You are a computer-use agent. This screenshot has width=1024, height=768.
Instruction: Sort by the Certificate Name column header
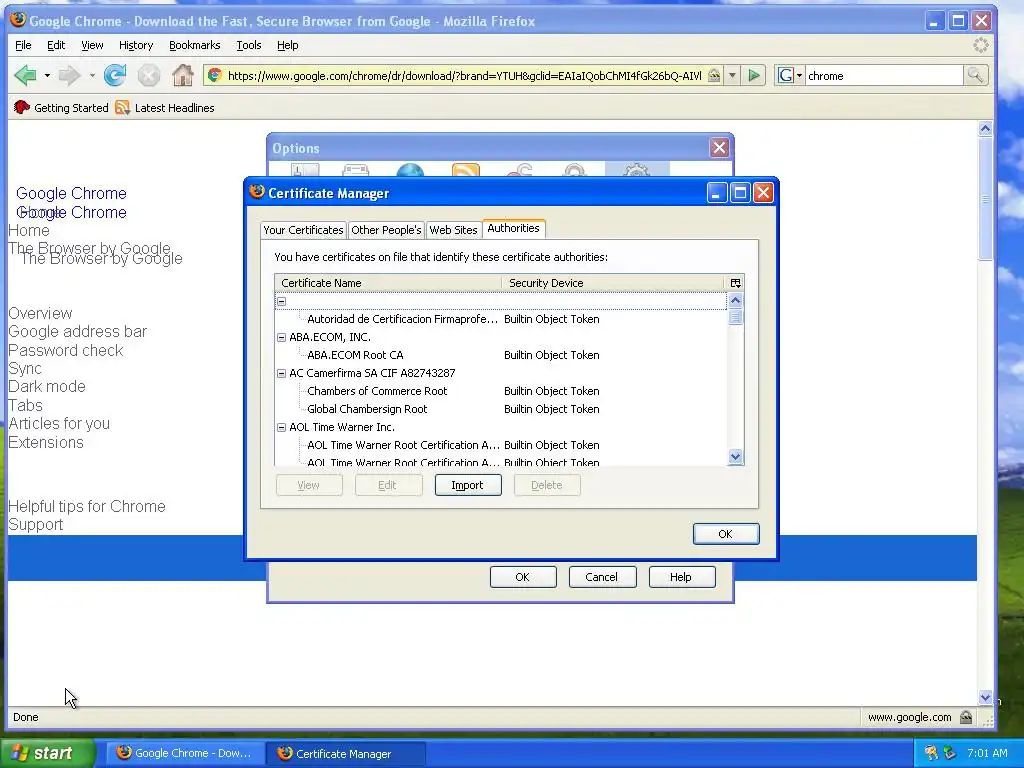pos(388,283)
